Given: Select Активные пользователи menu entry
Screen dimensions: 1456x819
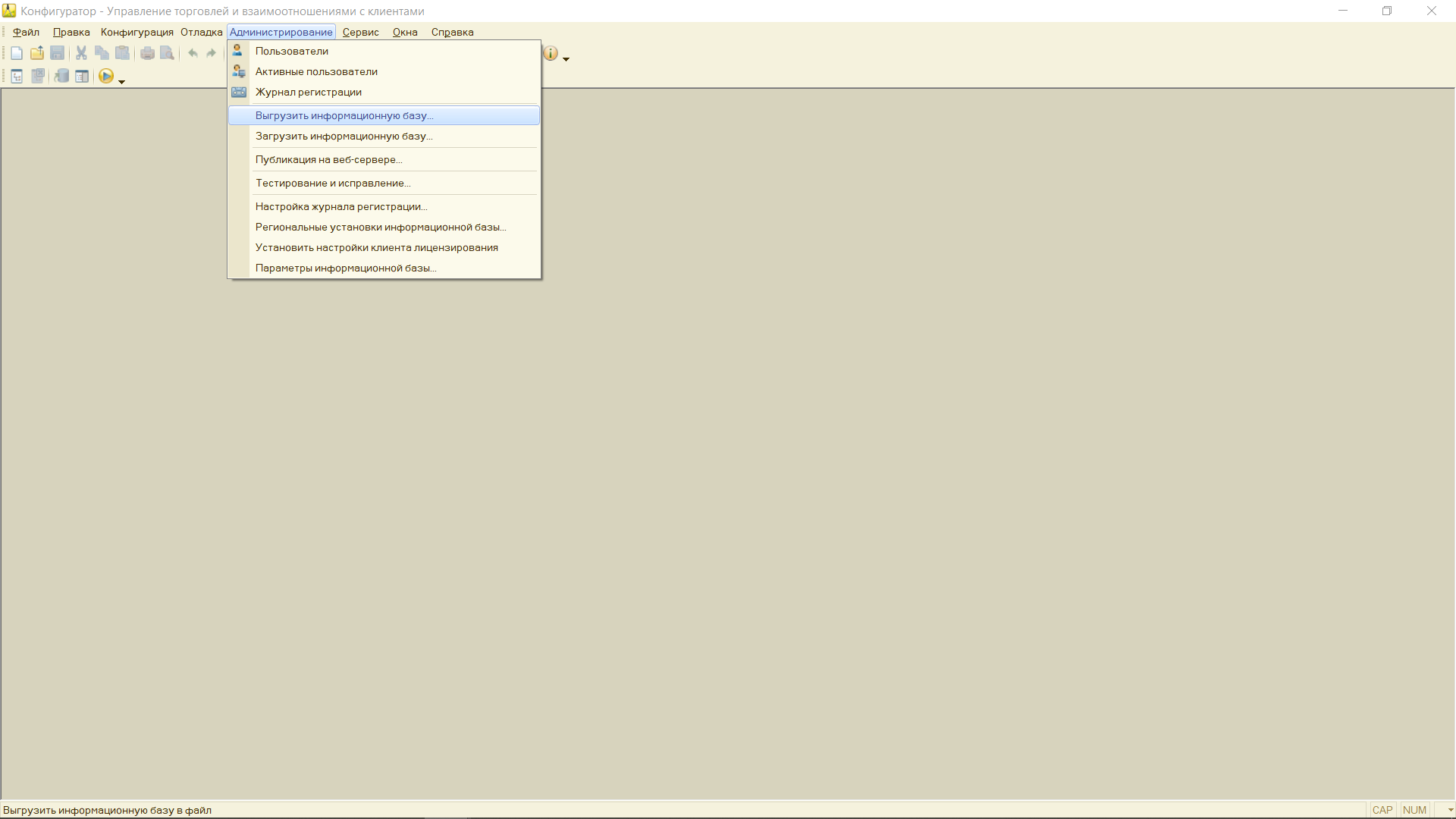Looking at the screenshot, I should coord(384,71).
